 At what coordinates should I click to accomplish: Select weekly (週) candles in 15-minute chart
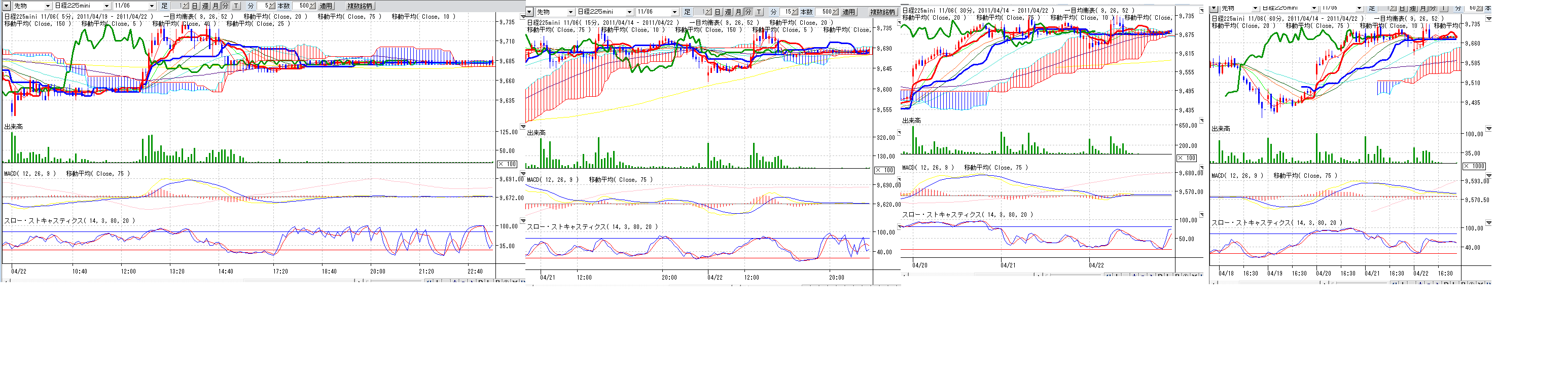(x=728, y=12)
